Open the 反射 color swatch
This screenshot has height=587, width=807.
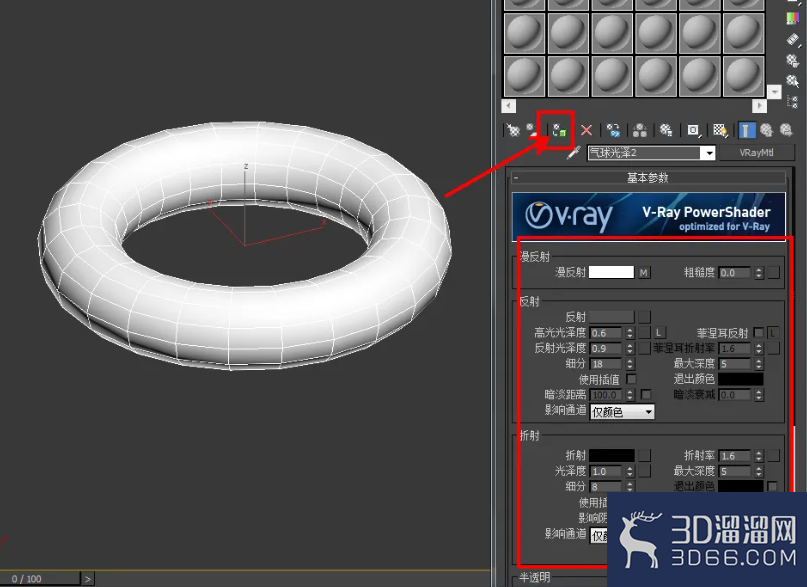click(611, 317)
